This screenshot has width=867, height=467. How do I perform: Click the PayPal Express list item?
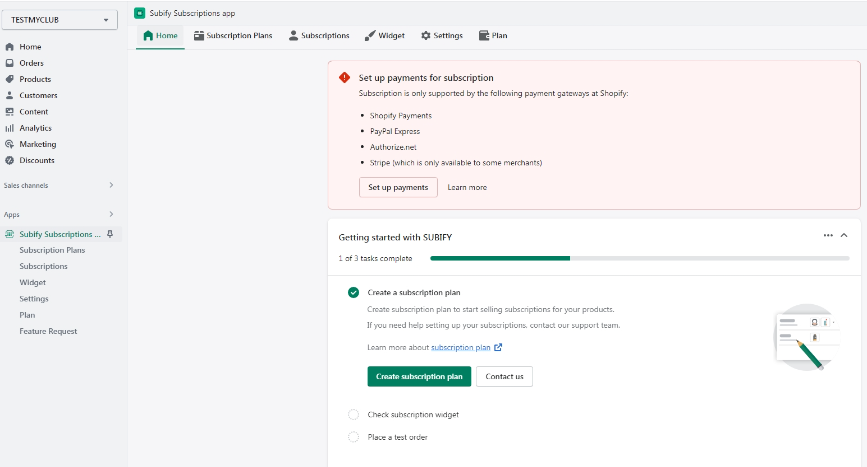(395, 132)
